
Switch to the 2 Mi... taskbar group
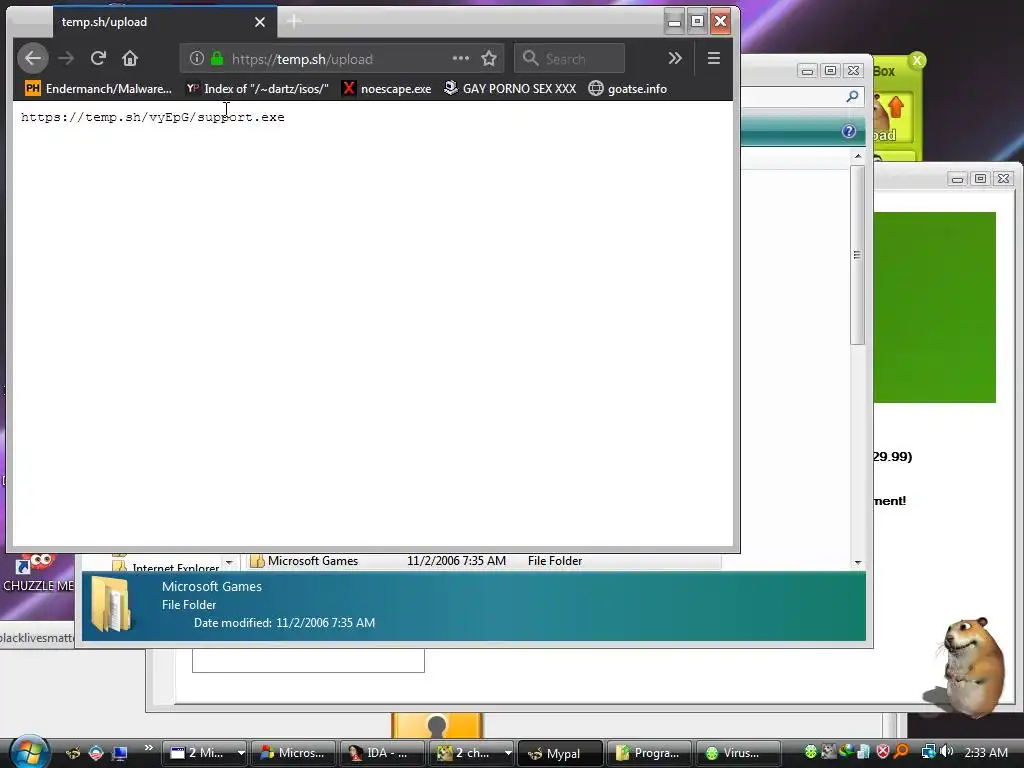(x=199, y=753)
